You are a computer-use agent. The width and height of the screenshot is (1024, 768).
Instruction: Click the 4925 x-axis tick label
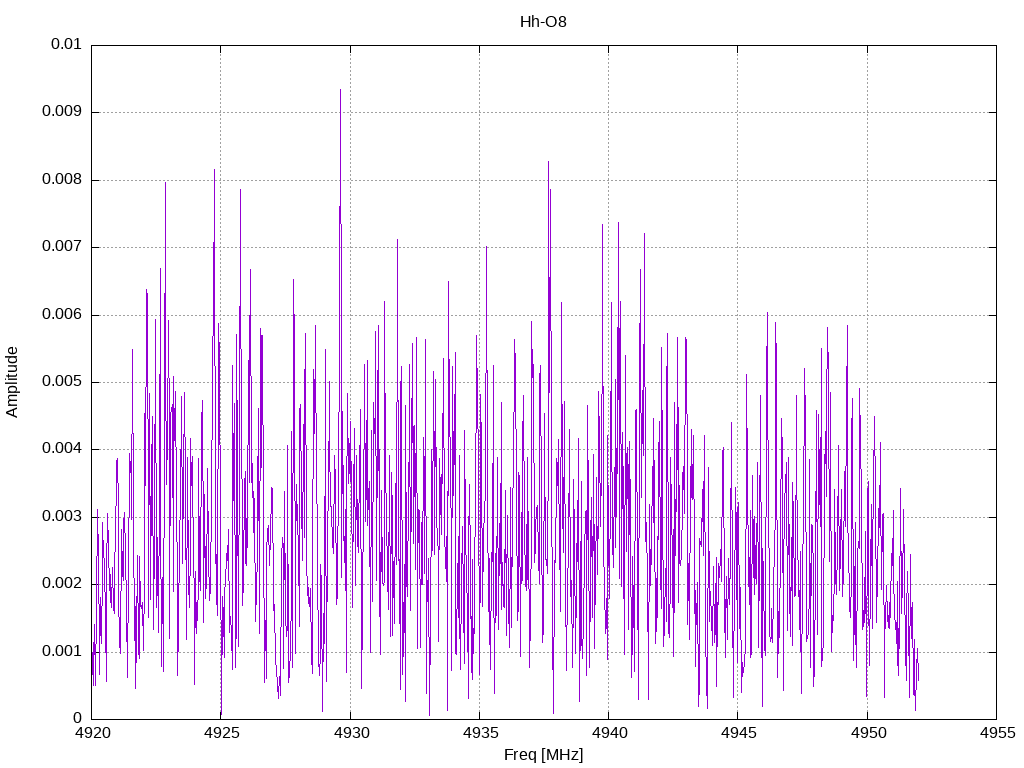[221, 733]
